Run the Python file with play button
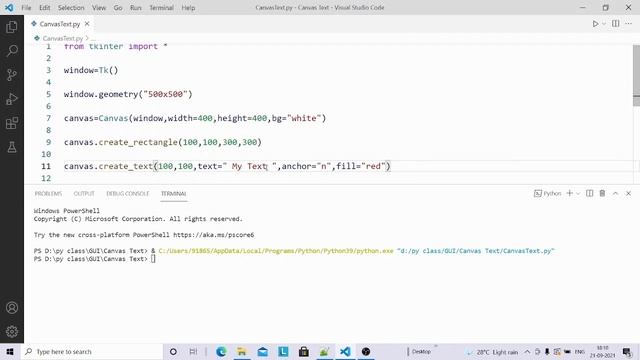 [x=596, y=24]
